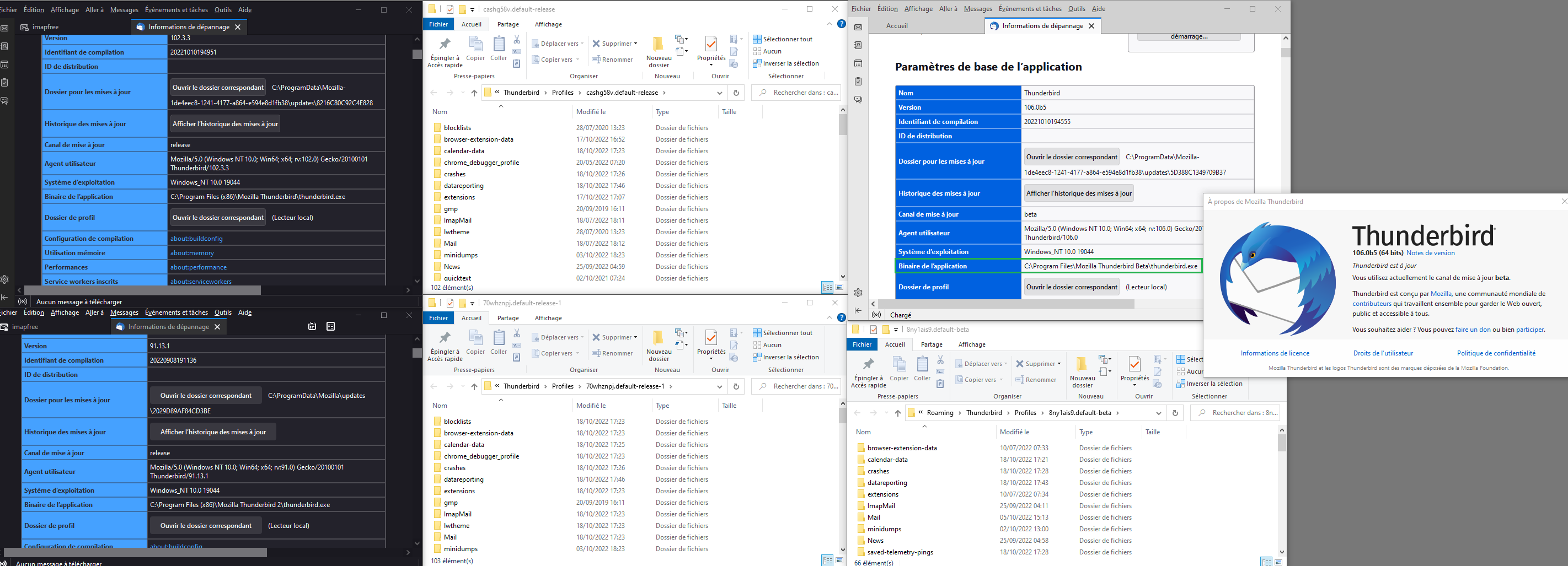Open Explorer help in cashg58v window
Screen dimensions: 1568x566
coord(841,24)
